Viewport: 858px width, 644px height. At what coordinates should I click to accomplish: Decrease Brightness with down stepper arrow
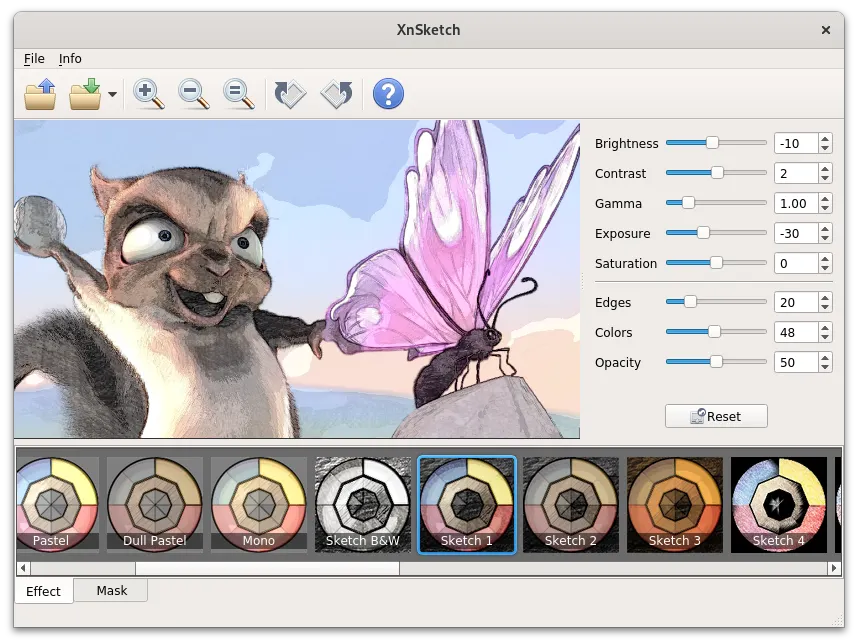(x=825, y=148)
